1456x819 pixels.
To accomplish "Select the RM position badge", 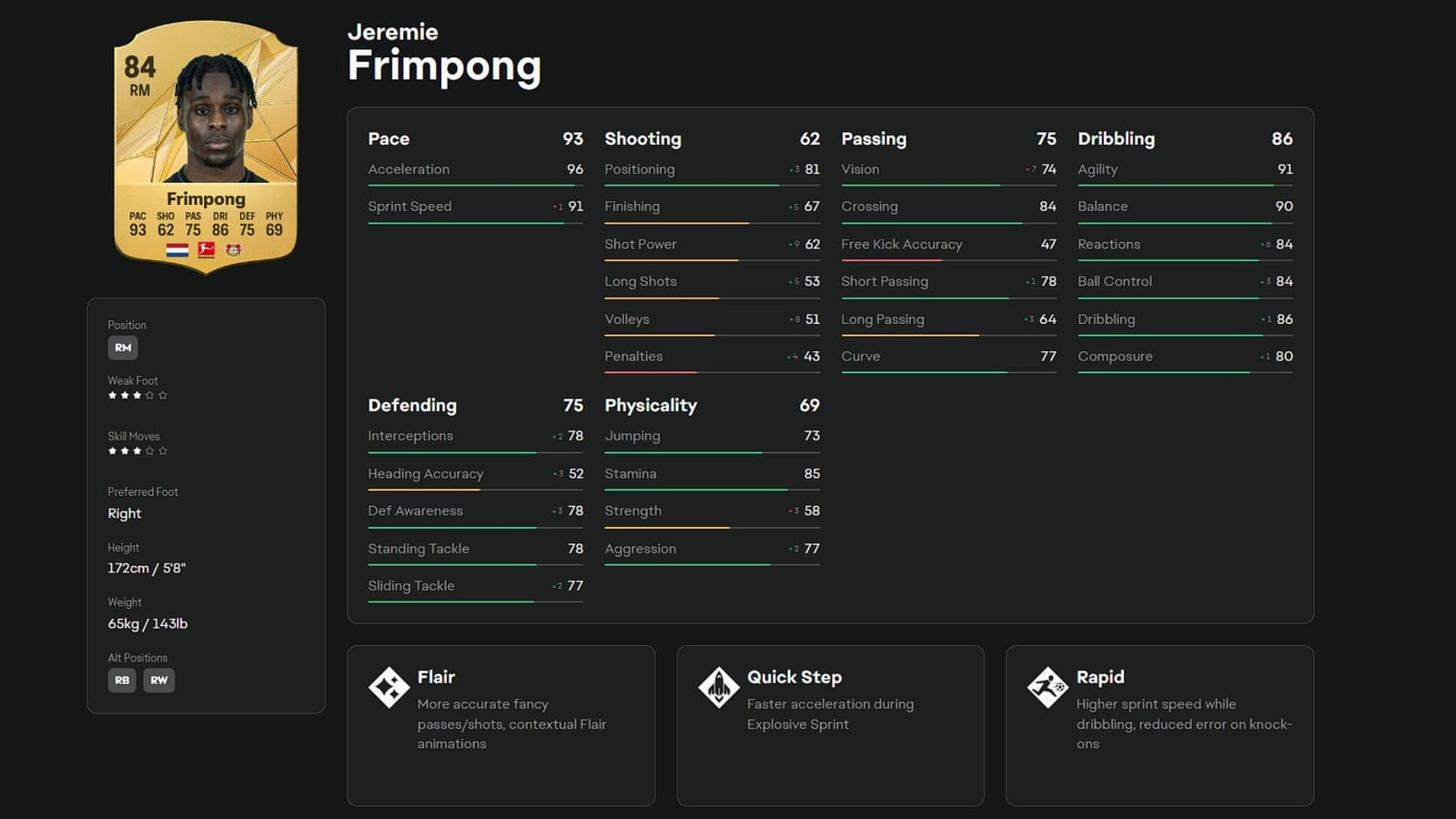I will click(x=123, y=348).
